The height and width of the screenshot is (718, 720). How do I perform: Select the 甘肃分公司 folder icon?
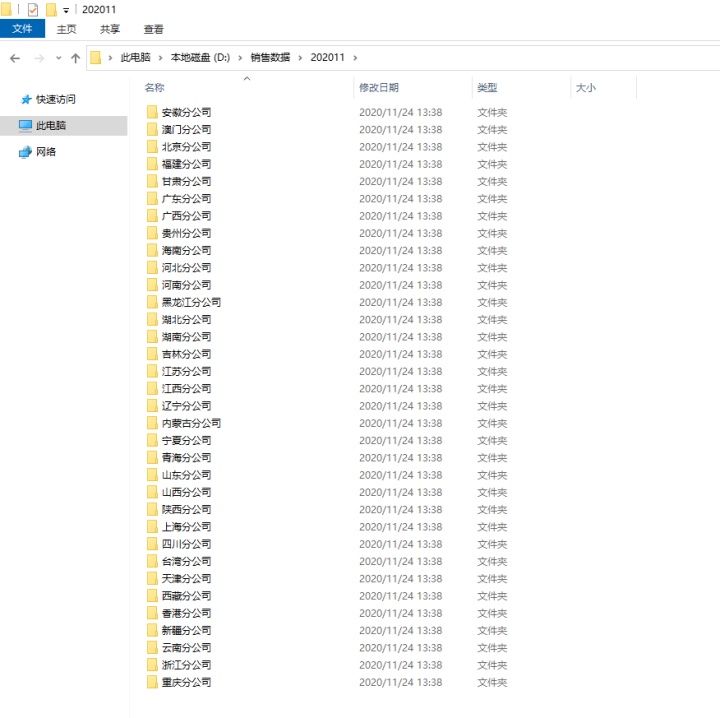point(152,181)
